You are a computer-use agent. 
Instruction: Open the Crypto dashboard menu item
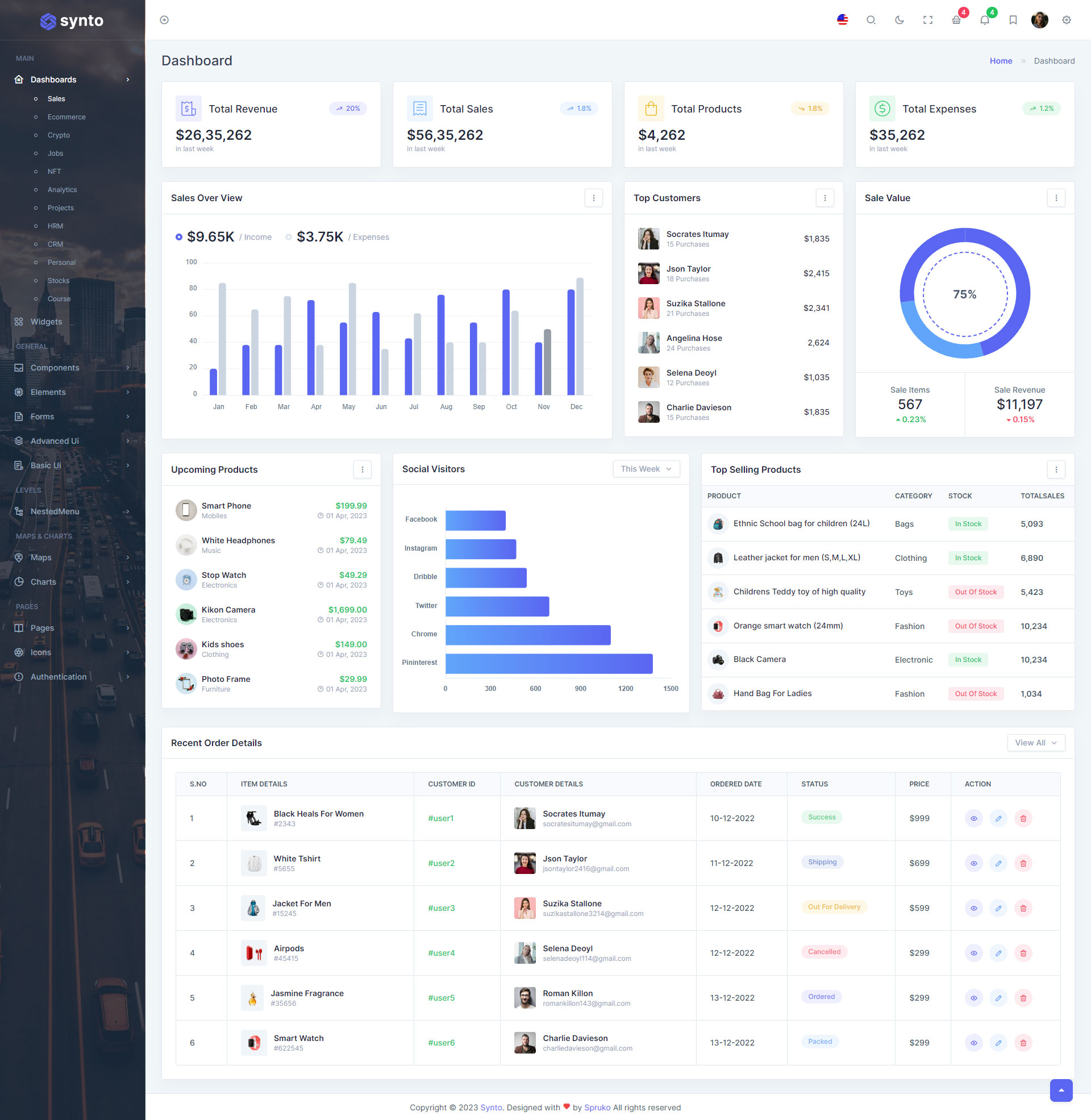click(59, 135)
